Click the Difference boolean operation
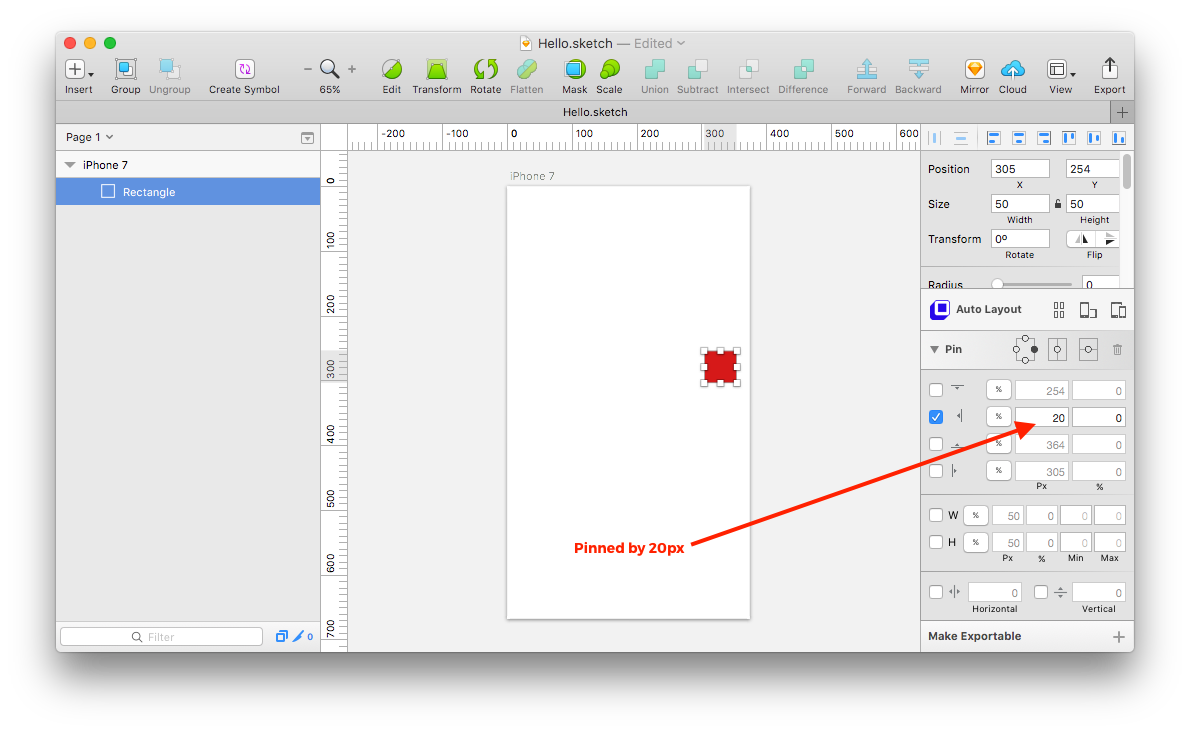 (x=803, y=70)
